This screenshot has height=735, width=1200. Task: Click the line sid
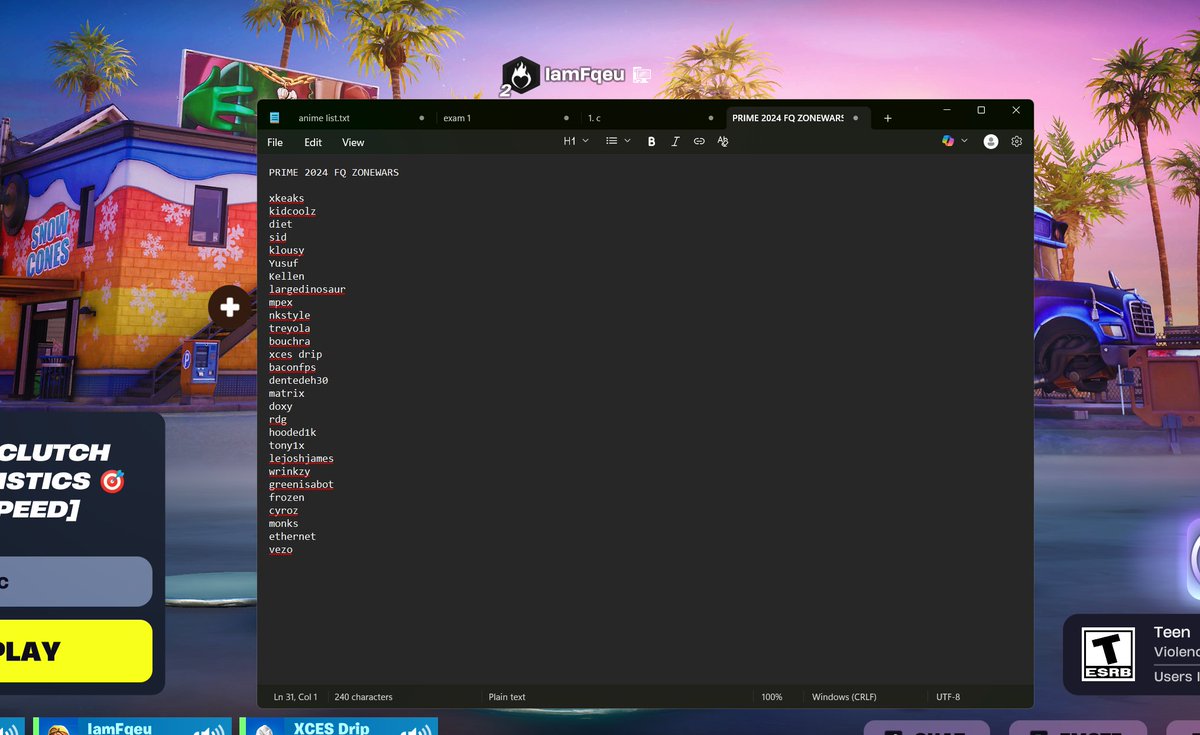point(278,237)
